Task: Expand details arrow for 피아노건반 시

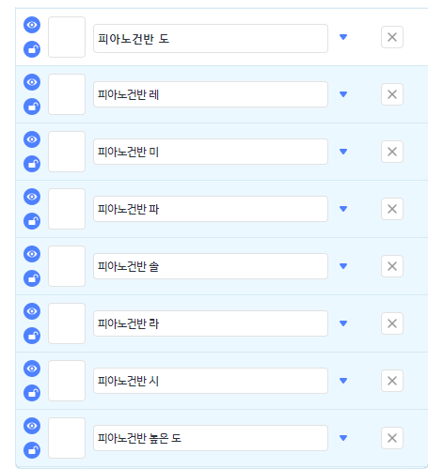Action: tap(343, 381)
